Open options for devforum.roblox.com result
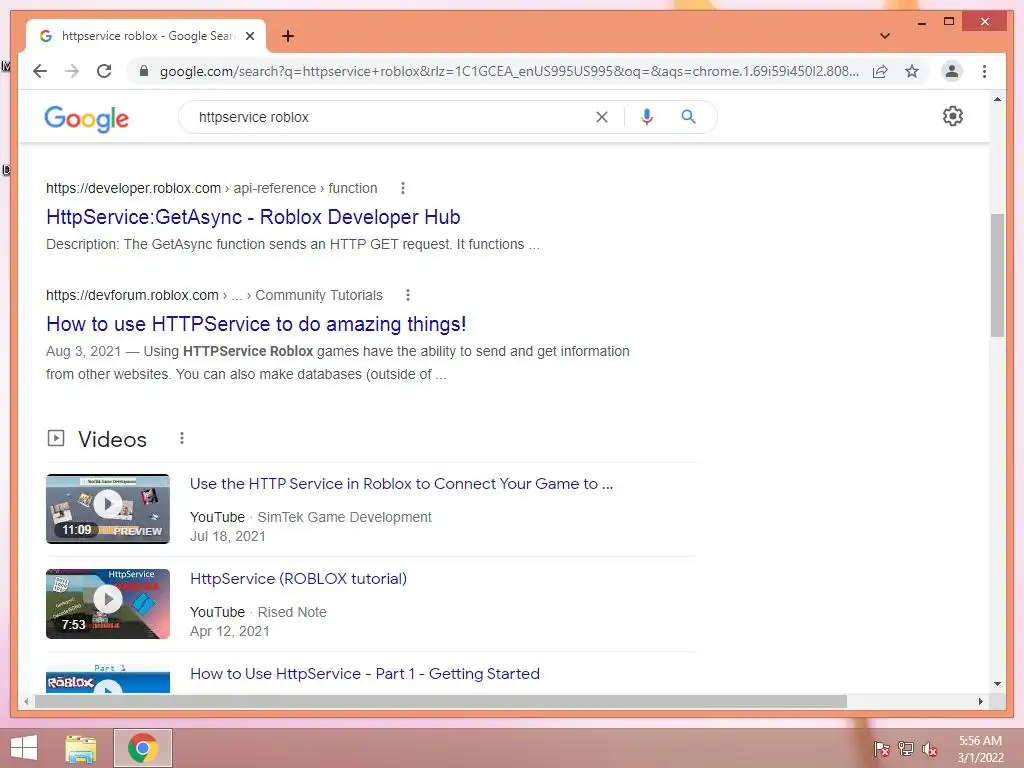 (408, 295)
